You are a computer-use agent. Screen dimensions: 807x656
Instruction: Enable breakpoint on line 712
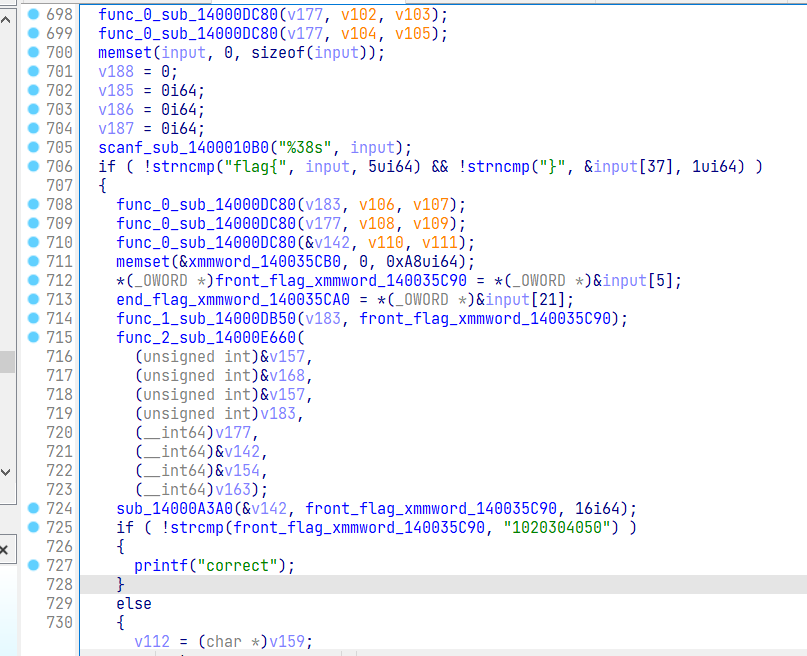tap(34, 280)
